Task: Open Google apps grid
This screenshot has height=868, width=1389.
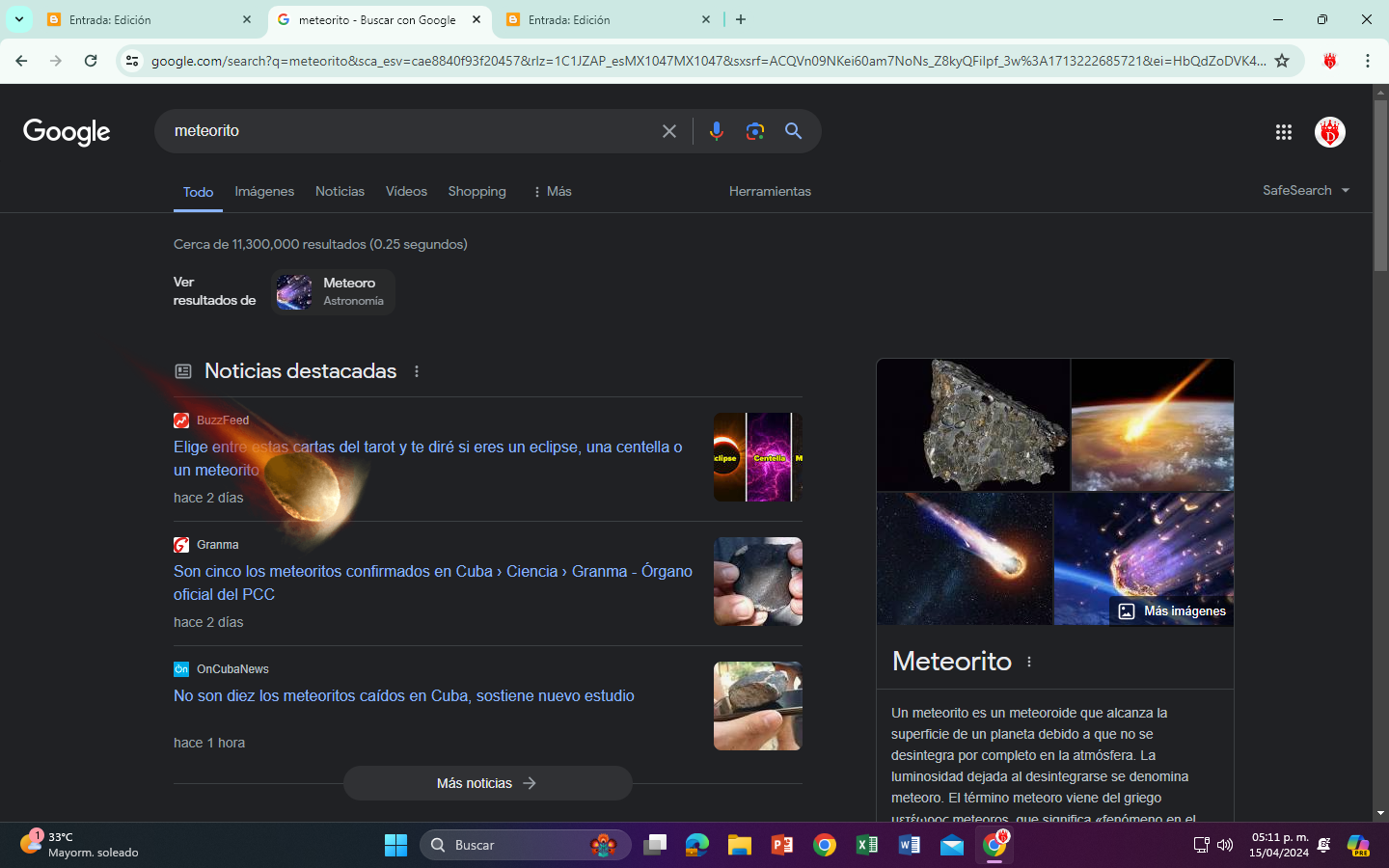Action: click(x=1283, y=132)
